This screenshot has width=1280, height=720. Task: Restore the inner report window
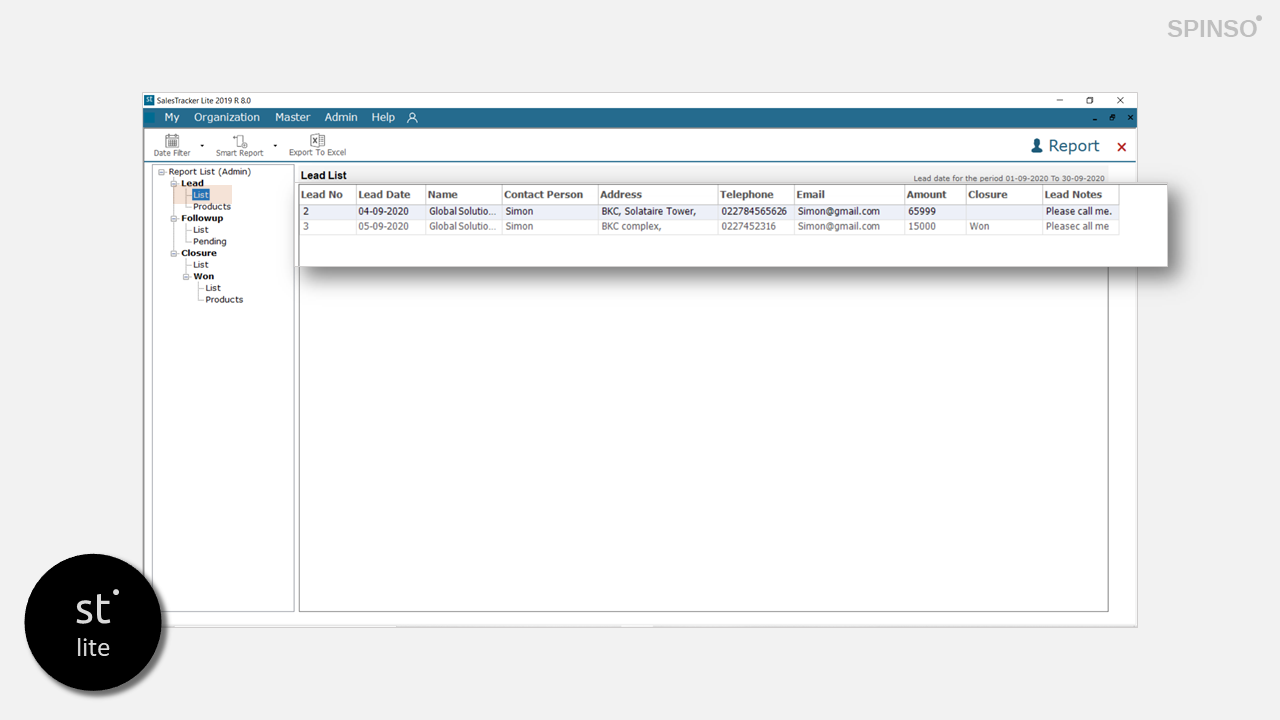coord(1112,118)
